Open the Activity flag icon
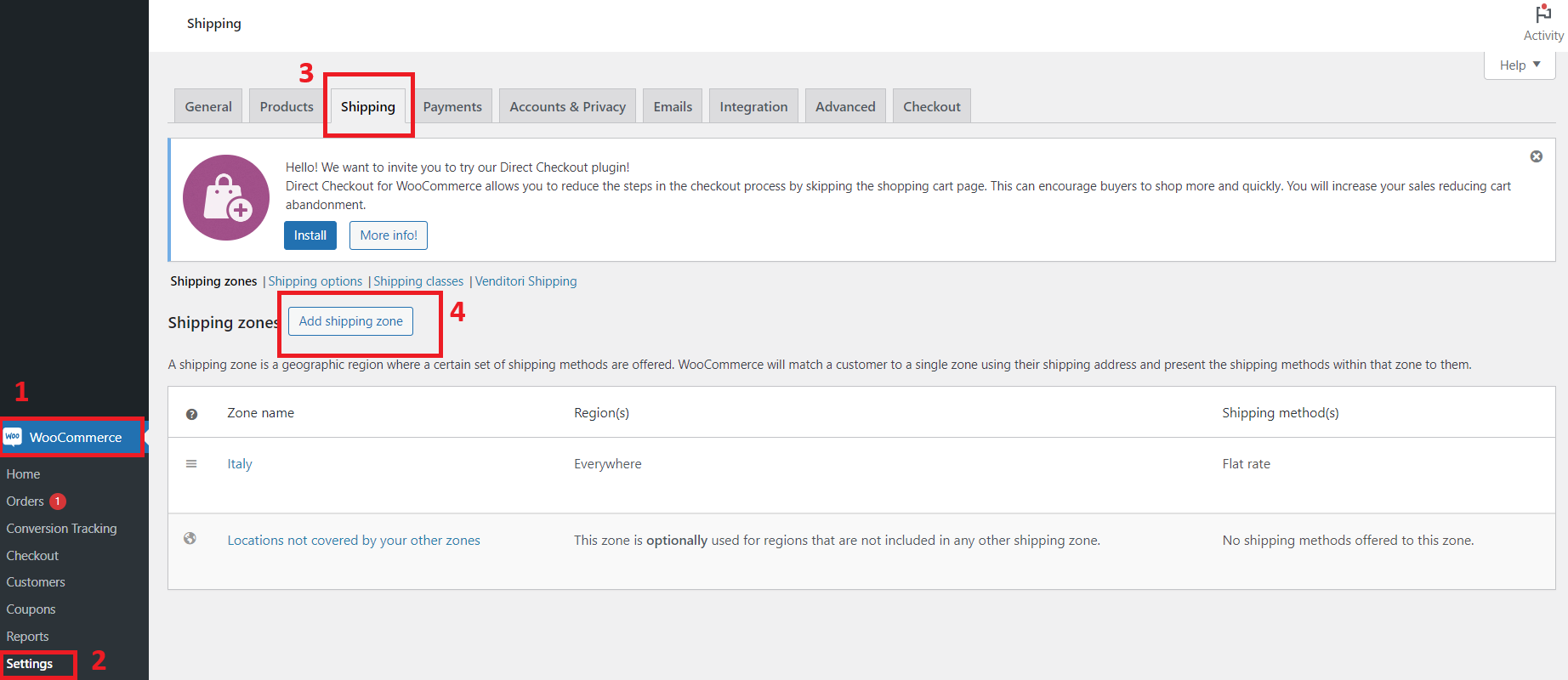1568x680 pixels. (x=1543, y=14)
